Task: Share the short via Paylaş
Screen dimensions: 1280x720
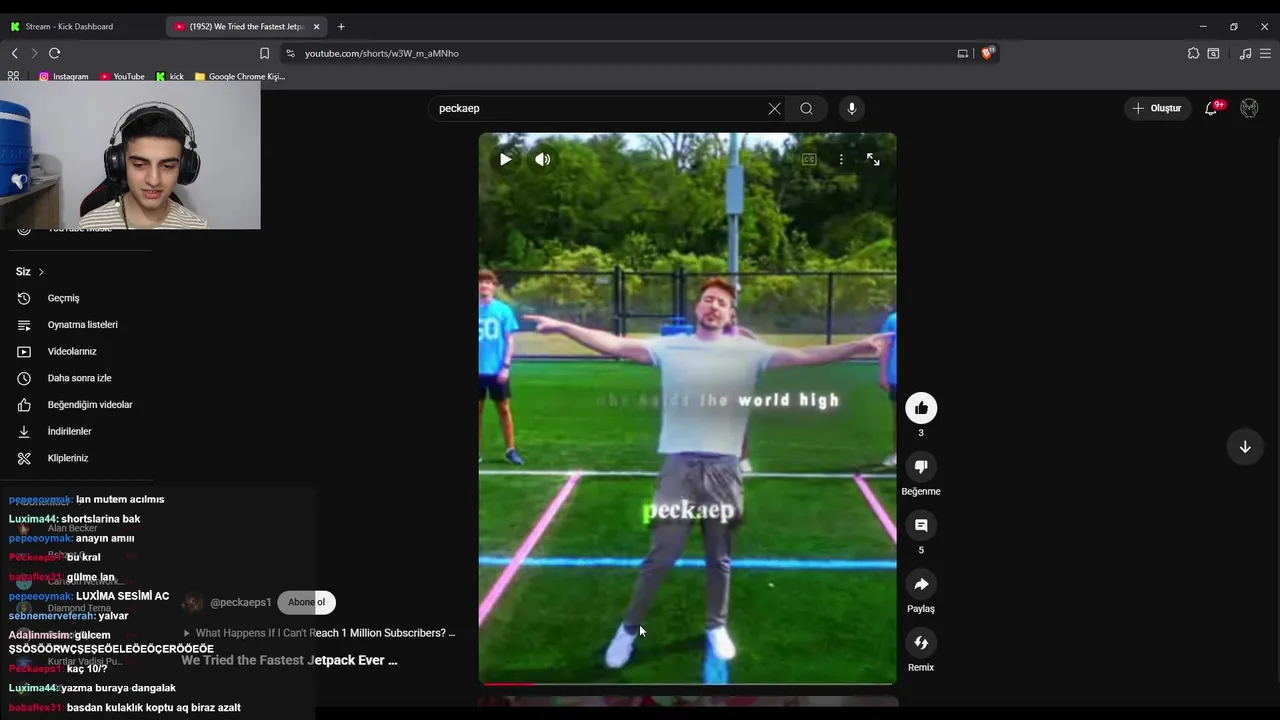Action: point(921,584)
